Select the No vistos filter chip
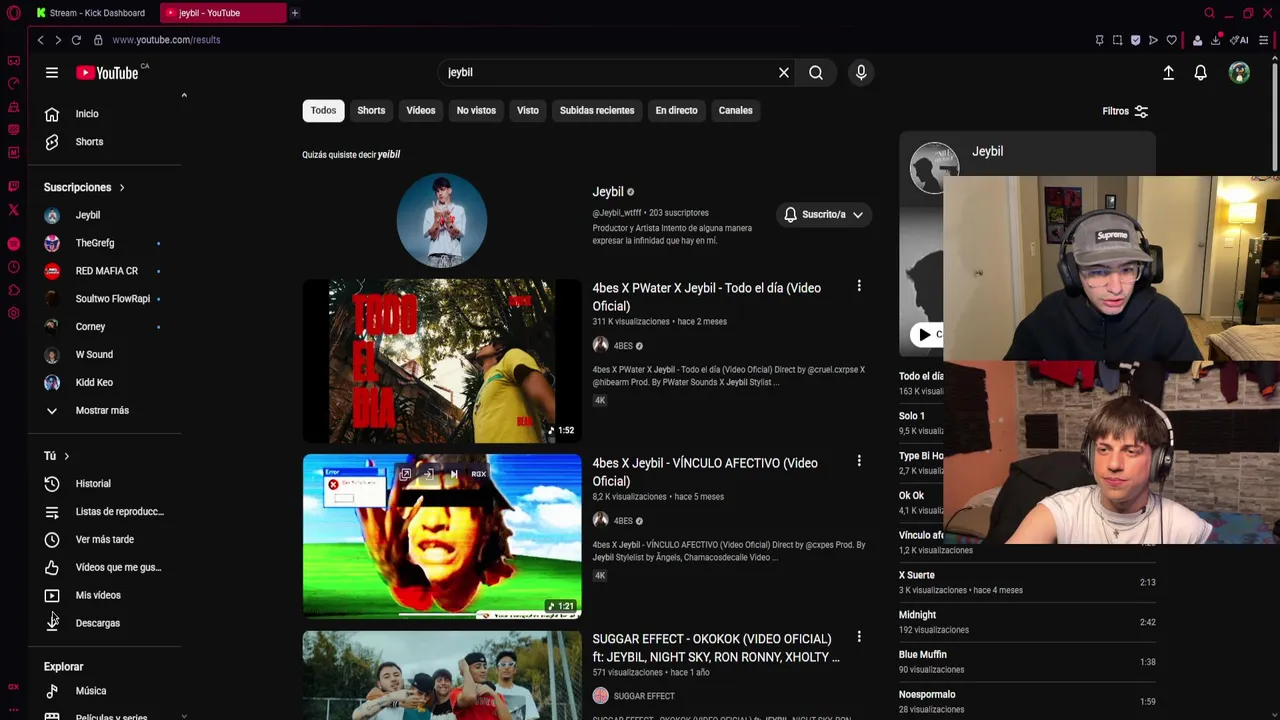Viewport: 1280px width, 720px height. point(476,110)
